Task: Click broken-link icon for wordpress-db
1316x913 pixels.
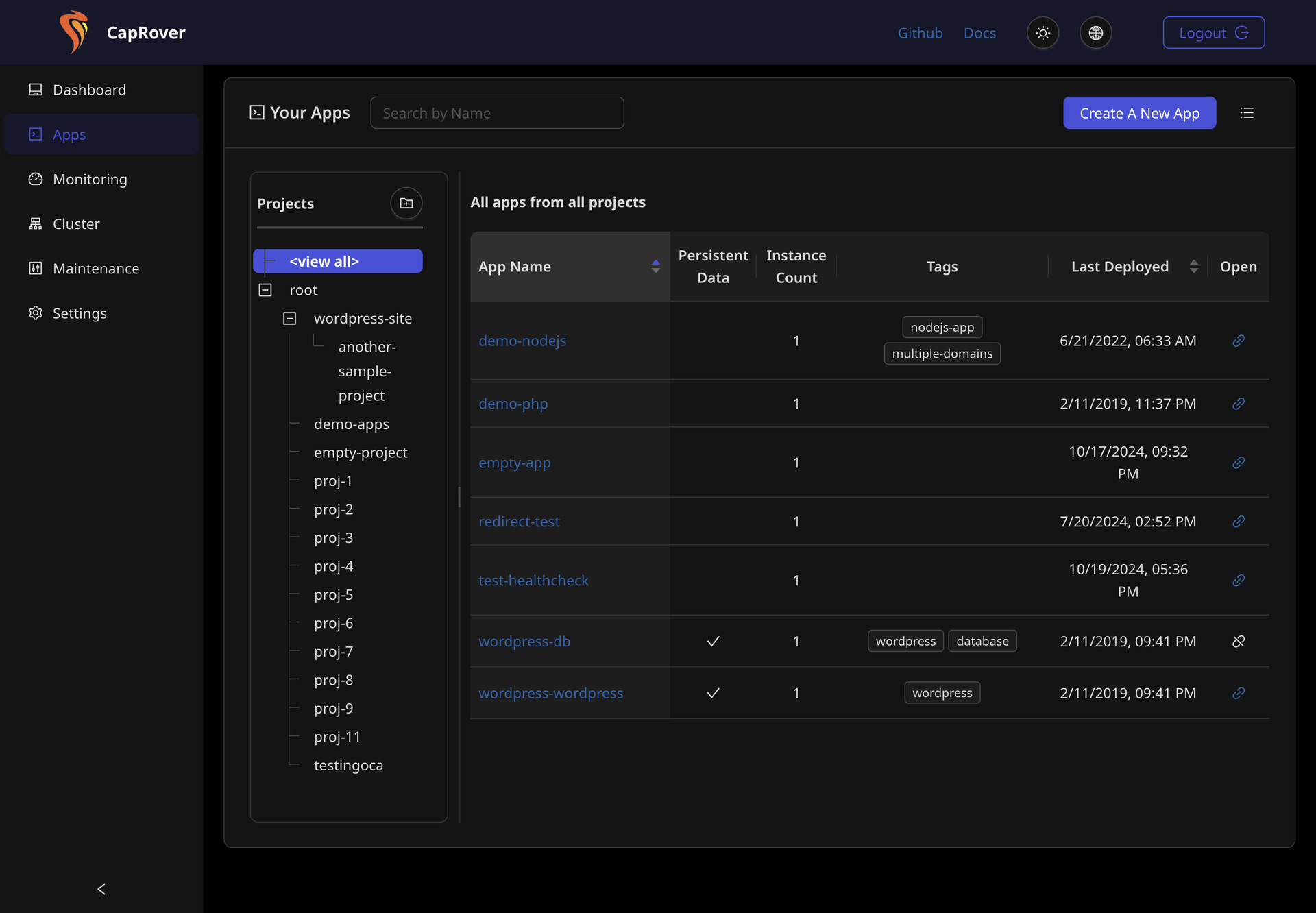Action: click(x=1238, y=642)
